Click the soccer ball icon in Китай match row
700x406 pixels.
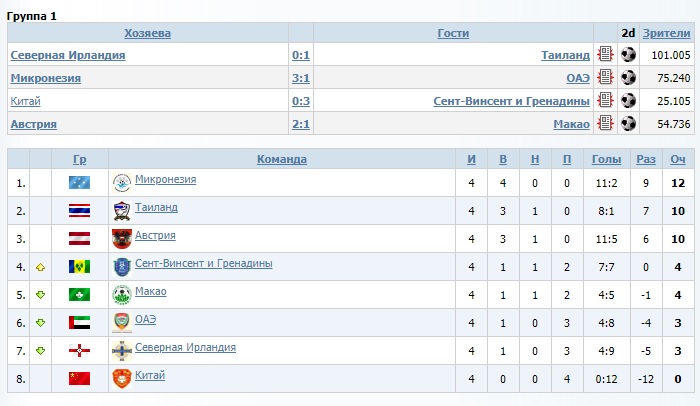(628, 101)
